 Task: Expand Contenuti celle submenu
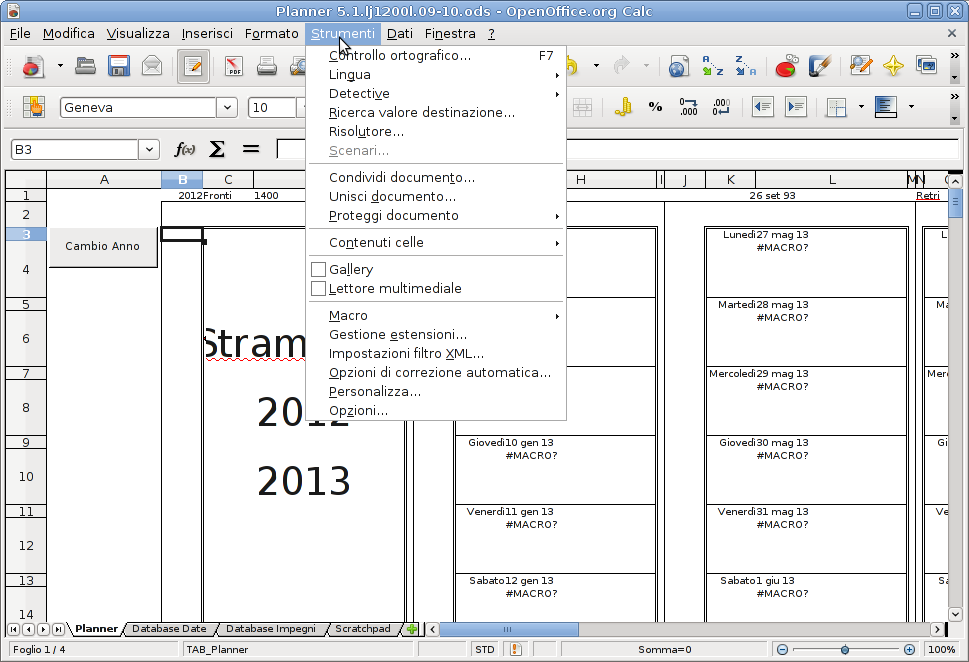pos(436,243)
